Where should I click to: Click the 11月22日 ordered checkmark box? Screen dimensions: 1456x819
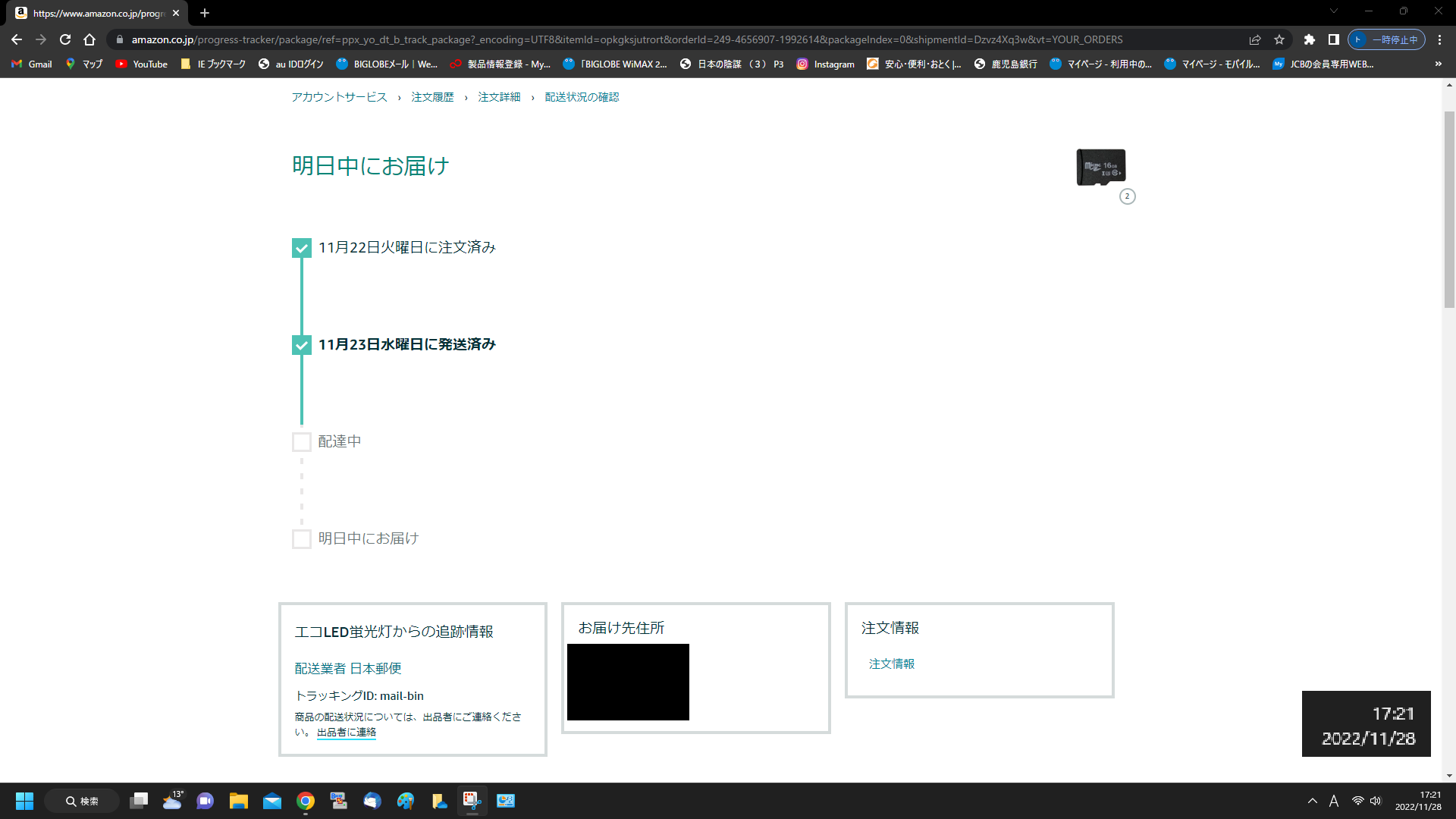[x=302, y=248]
